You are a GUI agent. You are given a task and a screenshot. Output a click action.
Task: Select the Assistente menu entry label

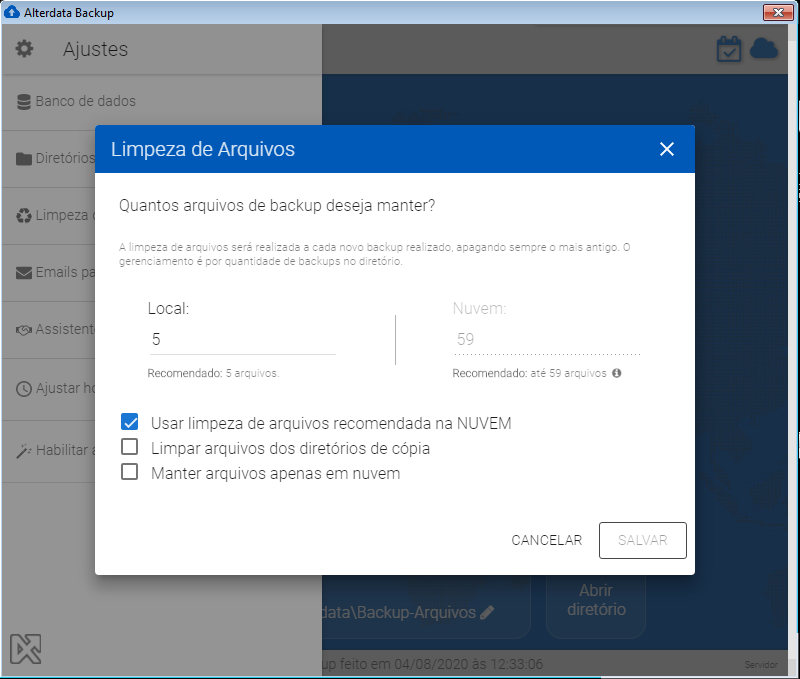[65, 330]
